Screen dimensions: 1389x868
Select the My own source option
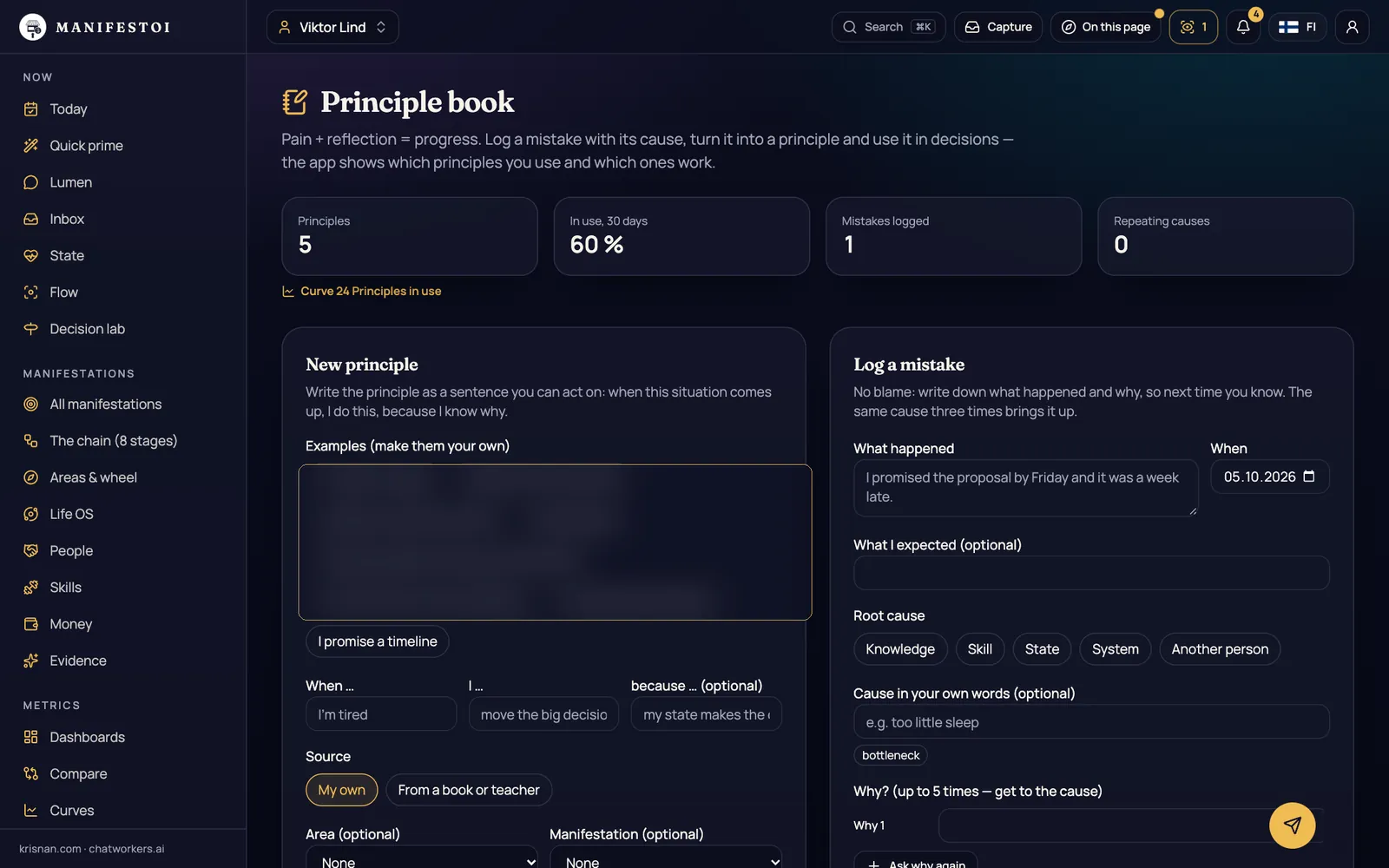coord(341,790)
